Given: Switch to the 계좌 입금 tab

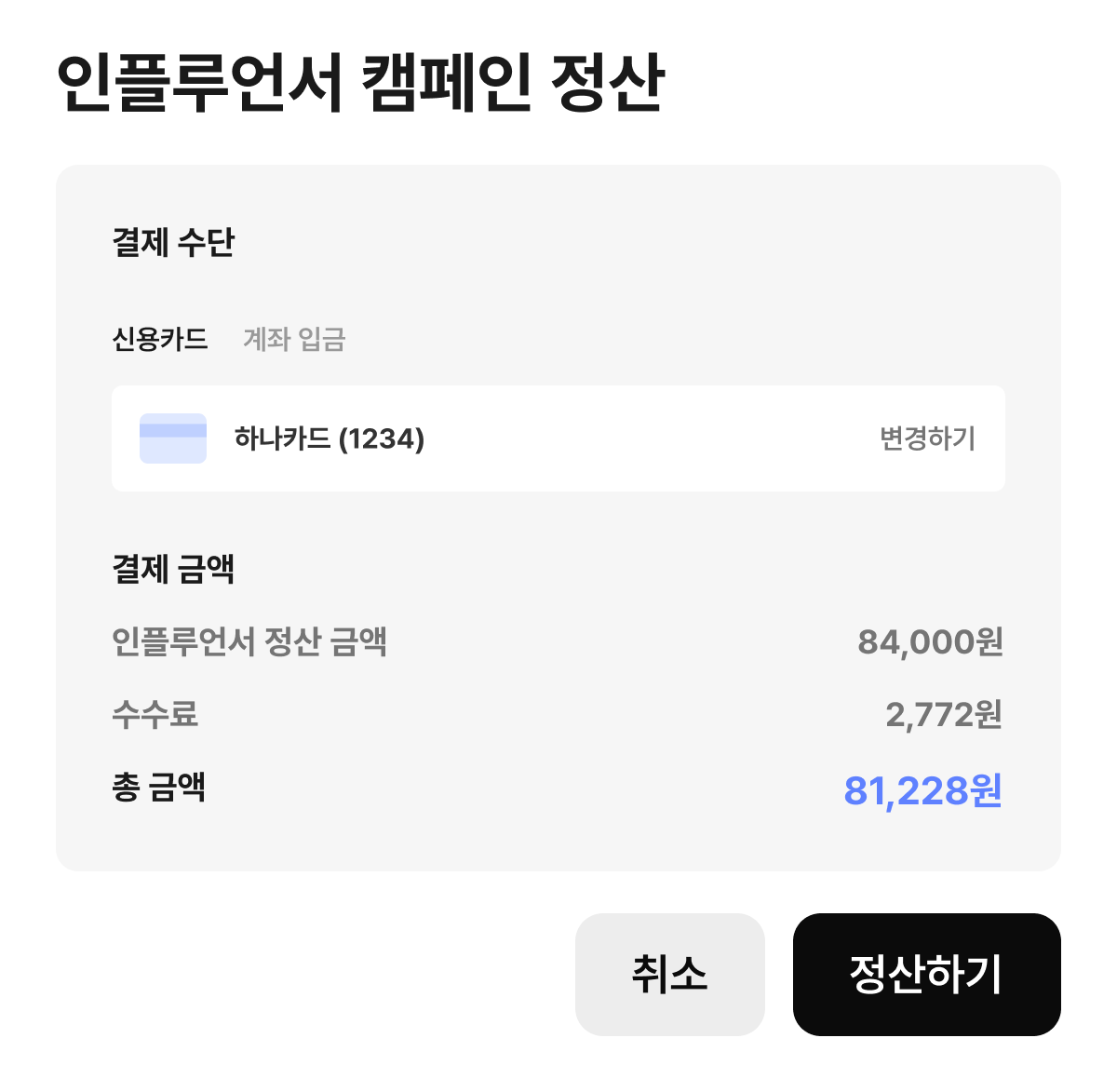Looking at the screenshot, I should (x=294, y=339).
